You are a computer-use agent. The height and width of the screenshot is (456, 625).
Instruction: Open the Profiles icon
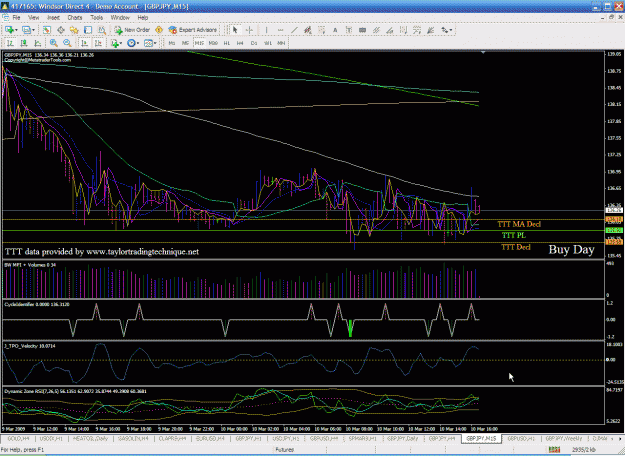pos(26,30)
